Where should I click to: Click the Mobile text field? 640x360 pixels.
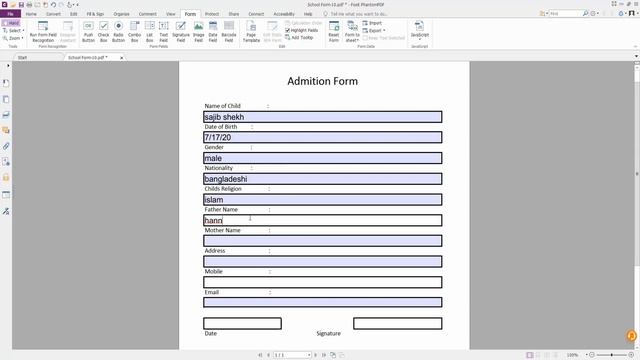322,282
